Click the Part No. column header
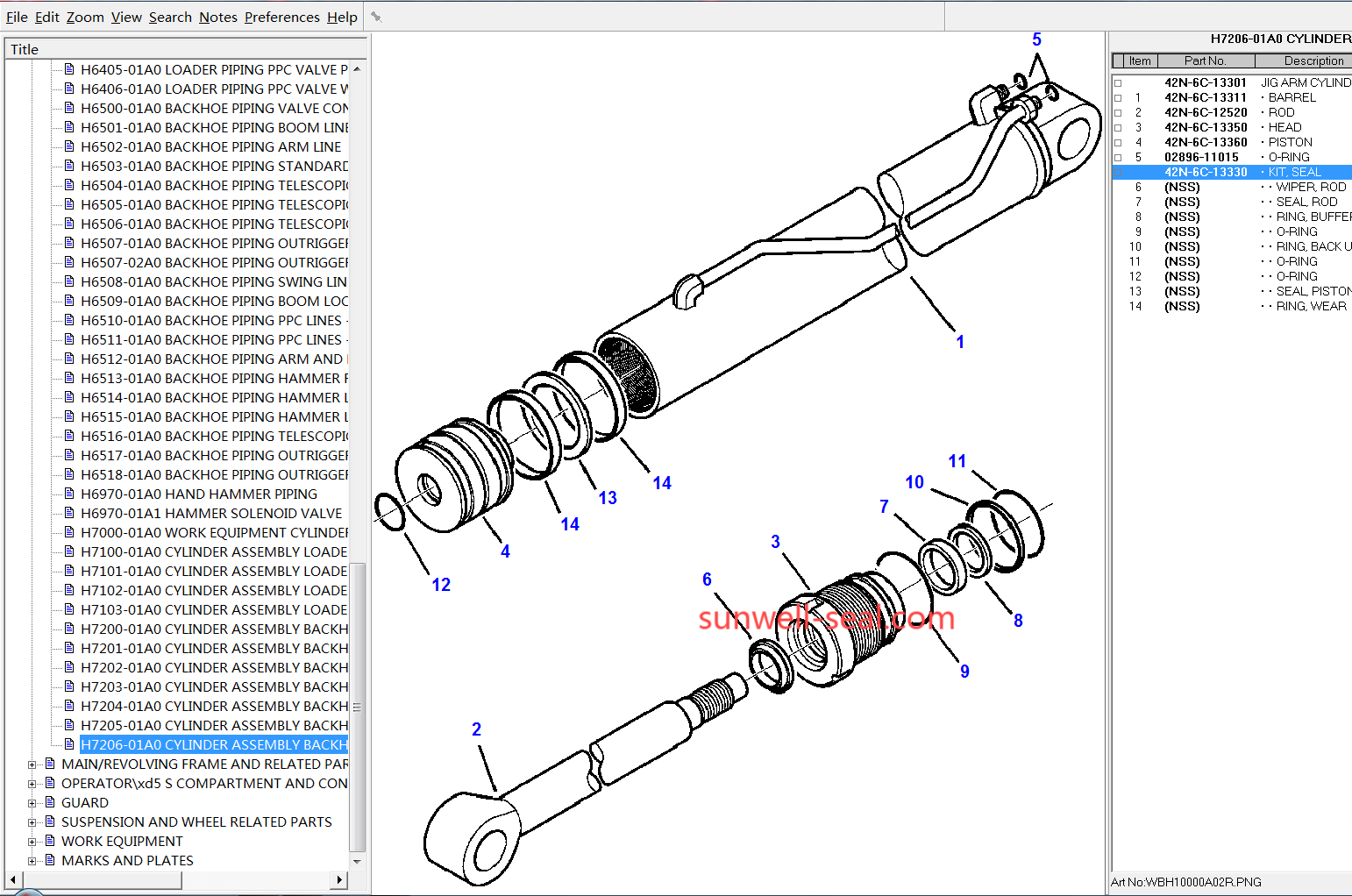The width and height of the screenshot is (1352, 896). (x=1205, y=60)
